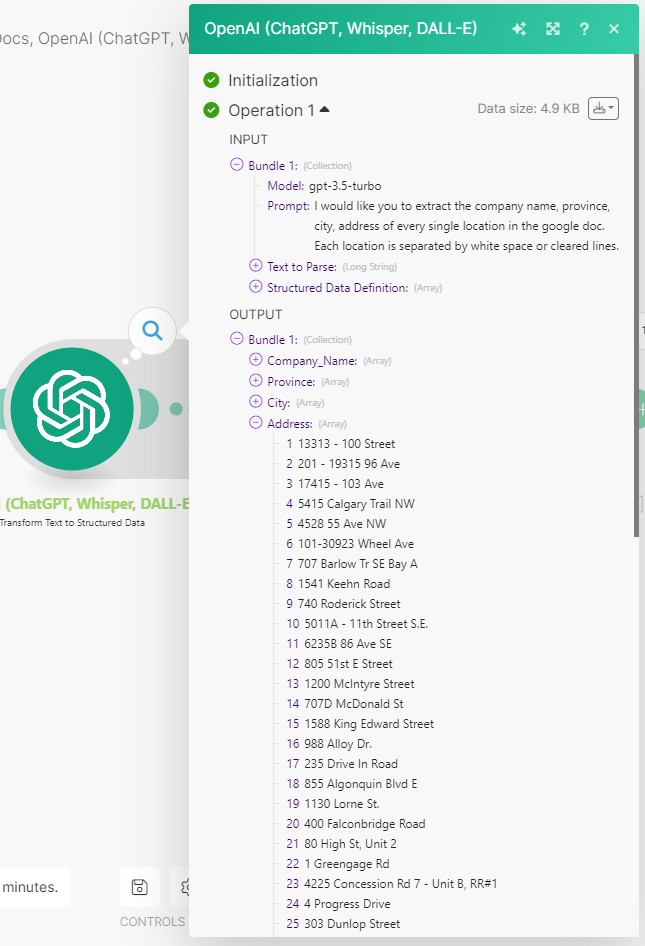Click the Transform Text to Structured Data label
The height and width of the screenshot is (946, 645).
72,522
